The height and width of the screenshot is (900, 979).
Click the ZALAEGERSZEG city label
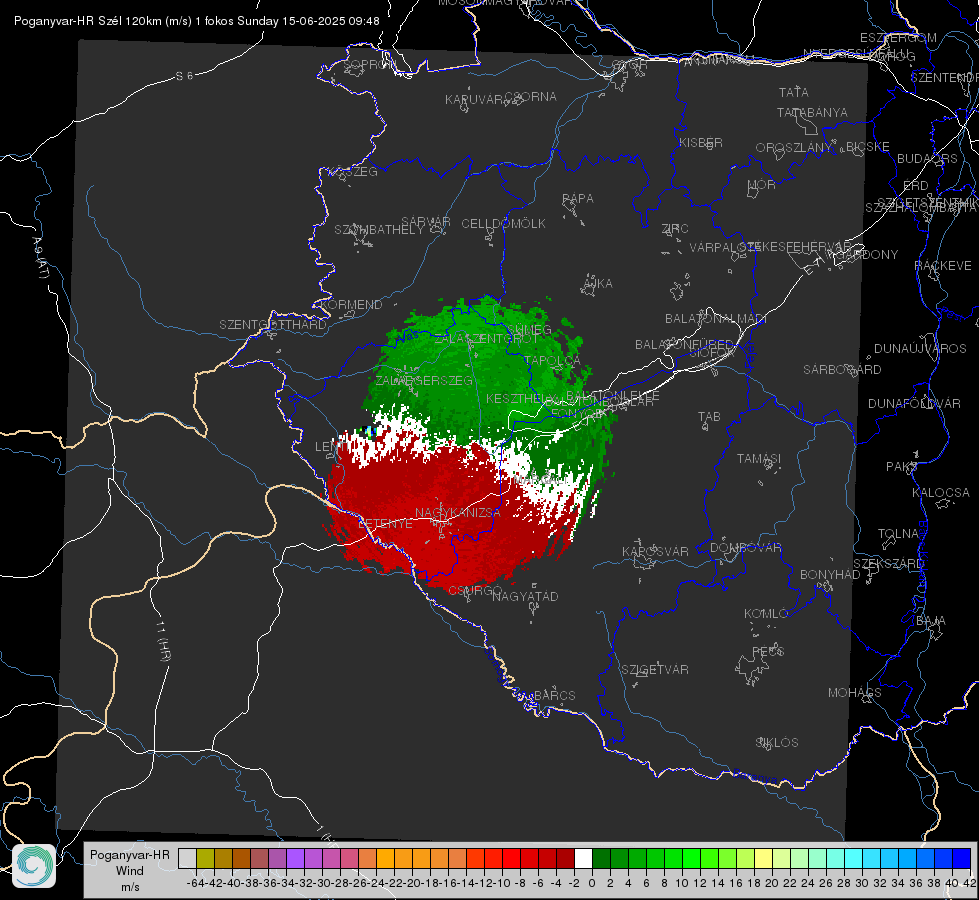(424, 380)
